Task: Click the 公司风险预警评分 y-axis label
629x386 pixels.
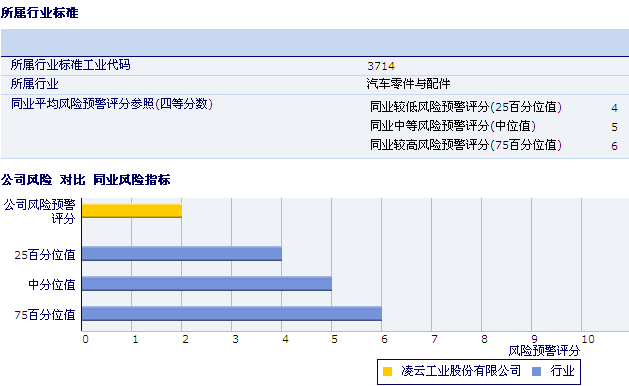Action: 40,211
